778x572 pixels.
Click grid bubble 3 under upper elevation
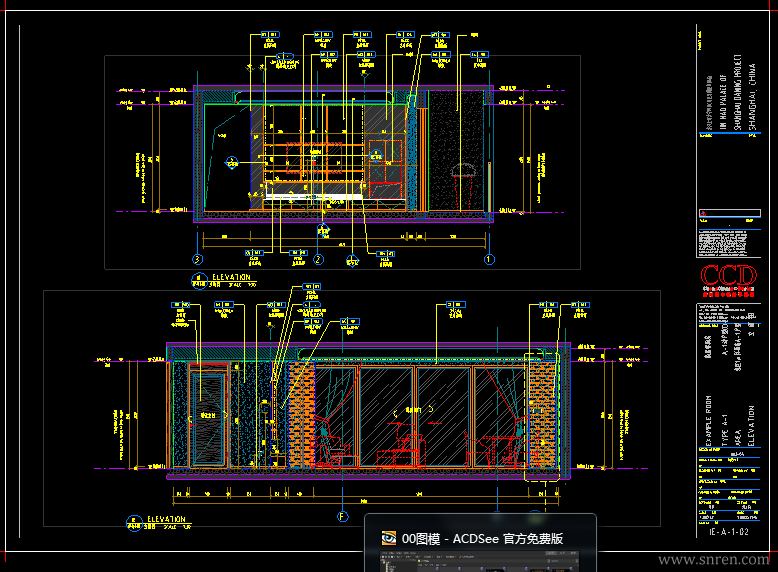197,259
